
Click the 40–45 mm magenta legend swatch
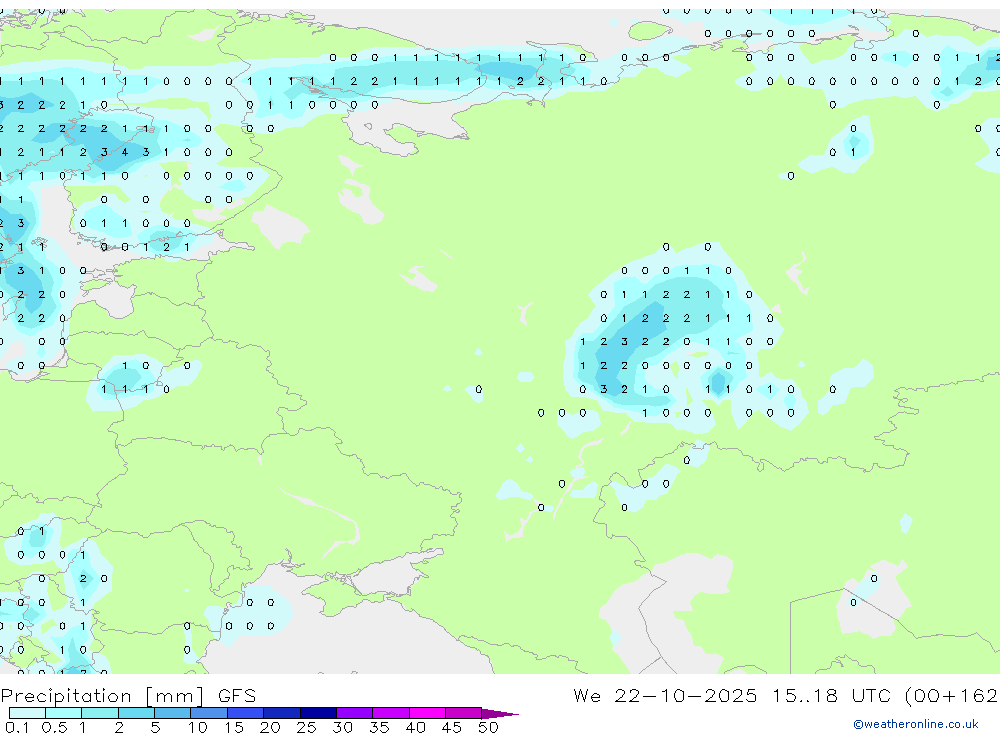(427, 713)
